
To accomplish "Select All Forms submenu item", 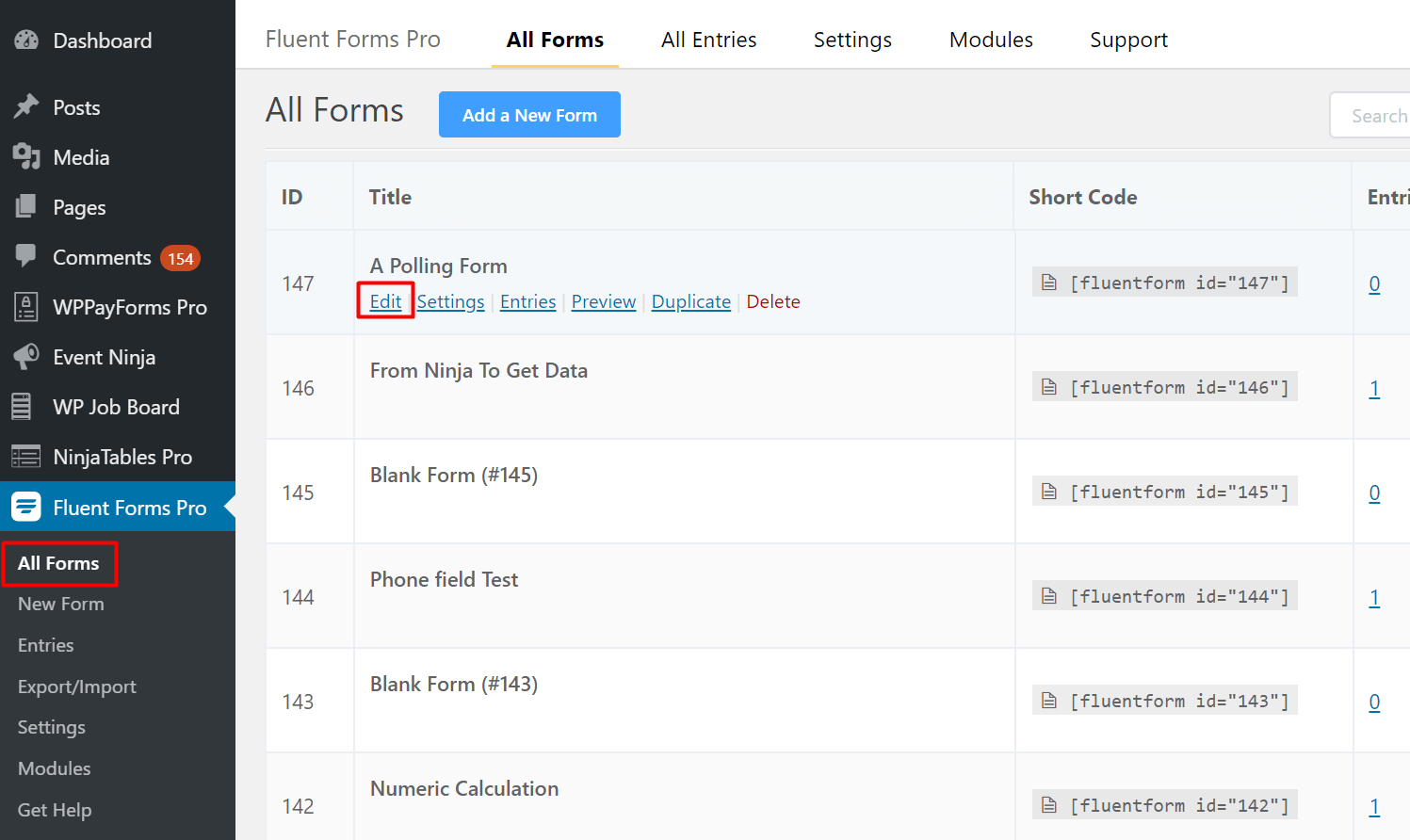I will pos(58,563).
